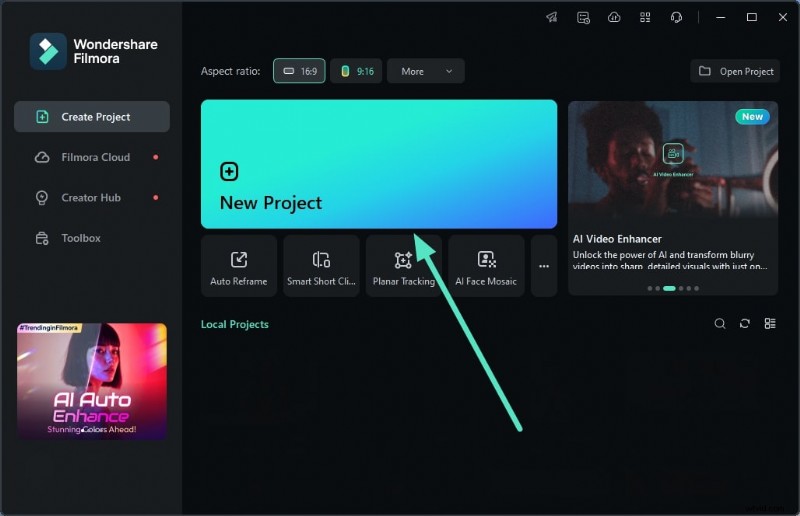This screenshot has height=516, width=800.
Task: Search local projects with magnifier icon
Action: pos(720,324)
